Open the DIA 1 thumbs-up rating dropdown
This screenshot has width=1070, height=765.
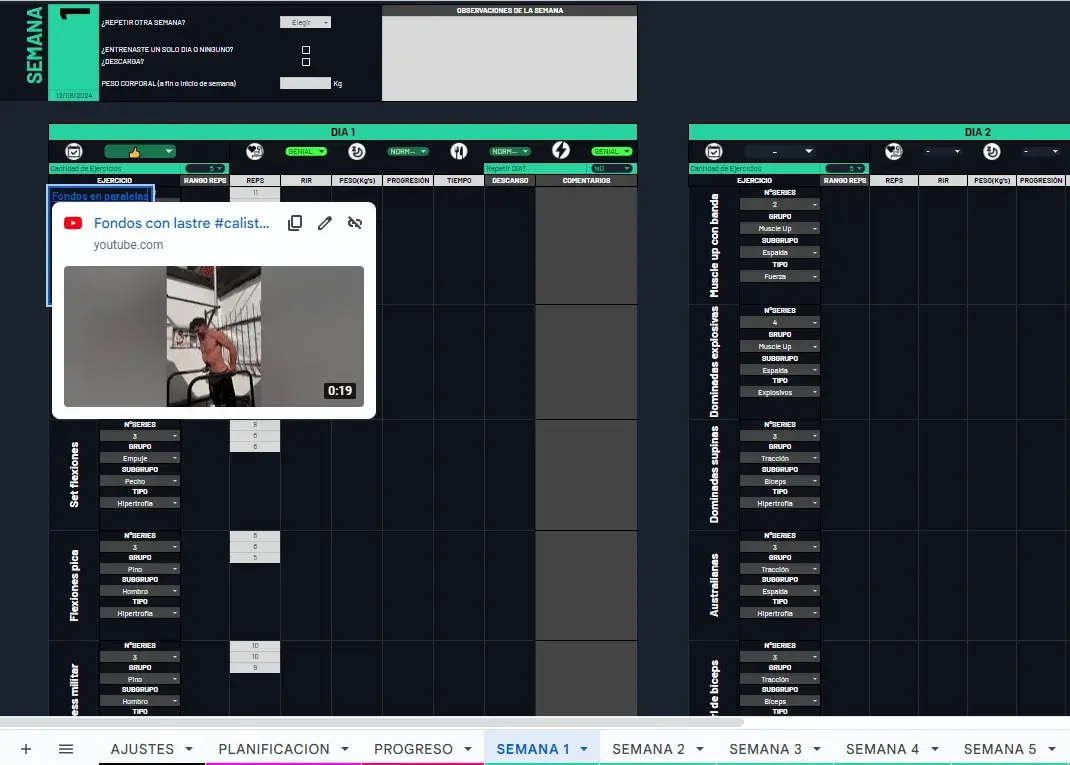pyautogui.click(x=140, y=151)
